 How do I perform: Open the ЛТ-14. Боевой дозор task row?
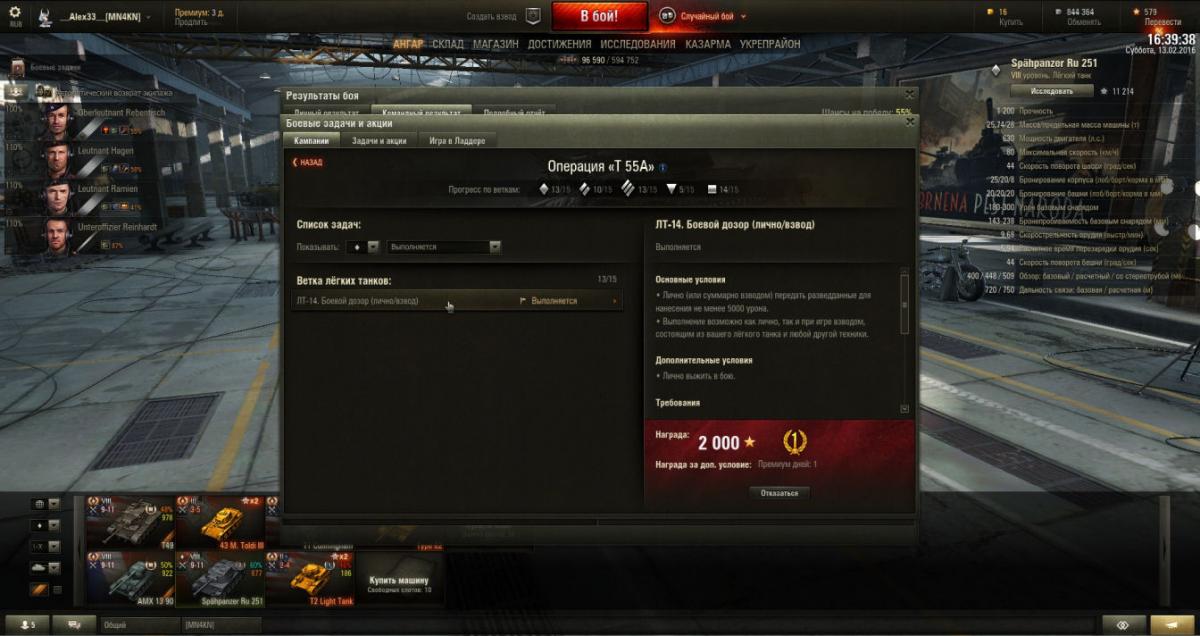[x=458, y=301]
